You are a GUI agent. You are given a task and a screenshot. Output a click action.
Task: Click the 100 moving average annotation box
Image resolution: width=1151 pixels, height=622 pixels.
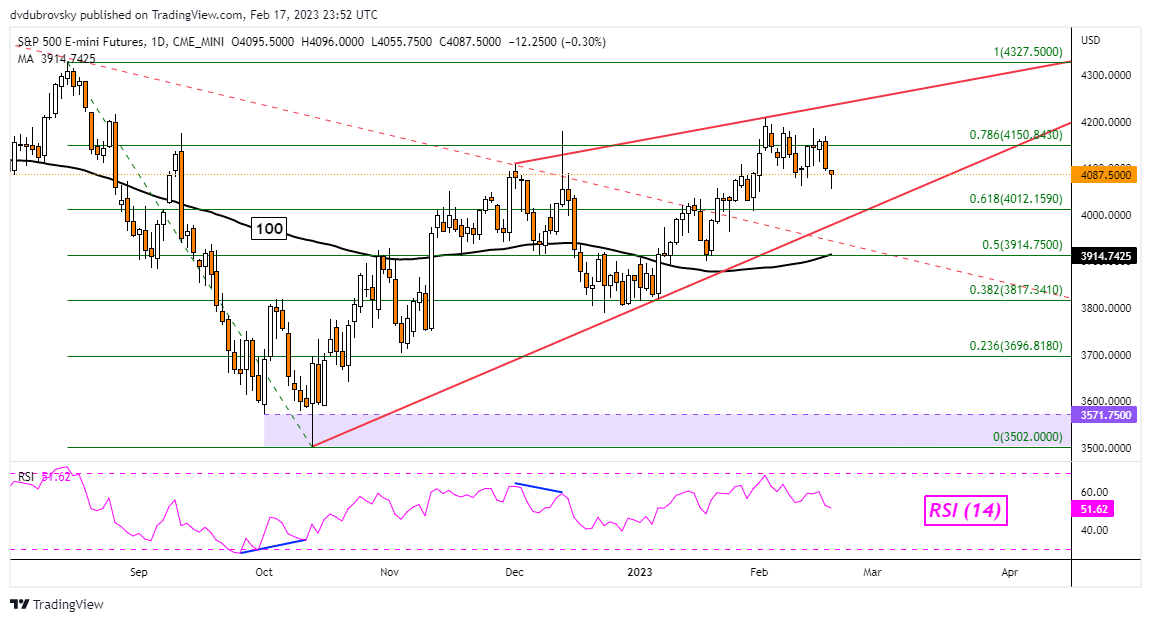point(269,228)
